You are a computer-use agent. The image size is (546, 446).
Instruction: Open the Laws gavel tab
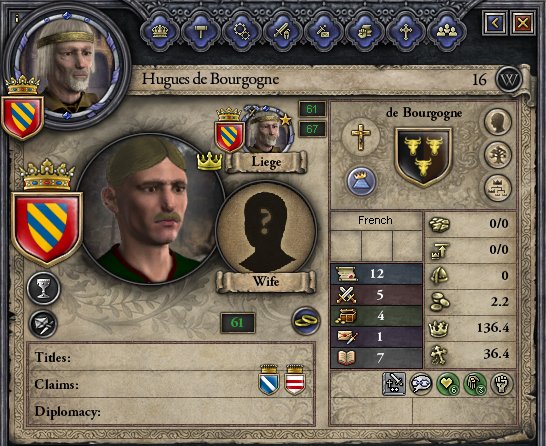click(201, 31)
